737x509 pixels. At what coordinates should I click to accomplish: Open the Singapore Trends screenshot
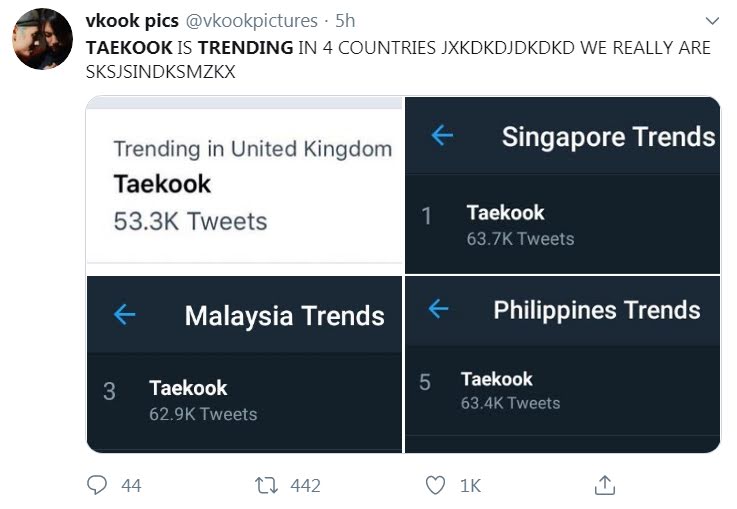562,185
